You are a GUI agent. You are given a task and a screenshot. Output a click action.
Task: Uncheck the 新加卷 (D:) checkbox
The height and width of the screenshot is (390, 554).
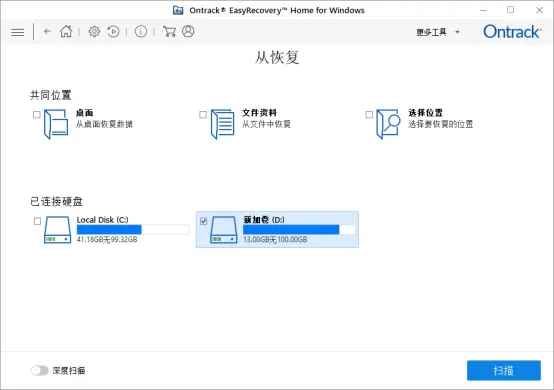click(204, 221)
